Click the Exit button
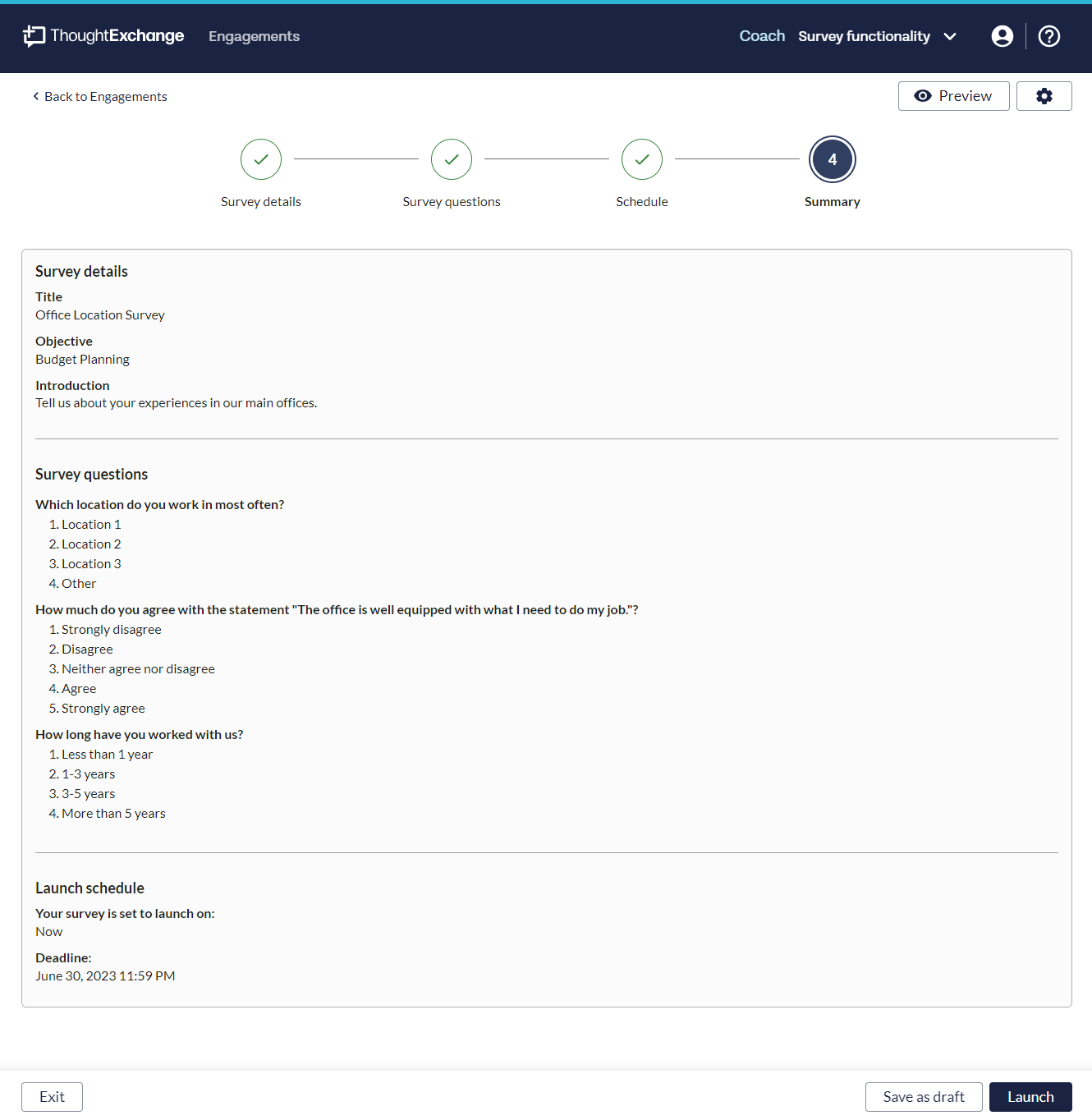This screenshot has height=1120, width=1092. click(x=52, y=1097)
